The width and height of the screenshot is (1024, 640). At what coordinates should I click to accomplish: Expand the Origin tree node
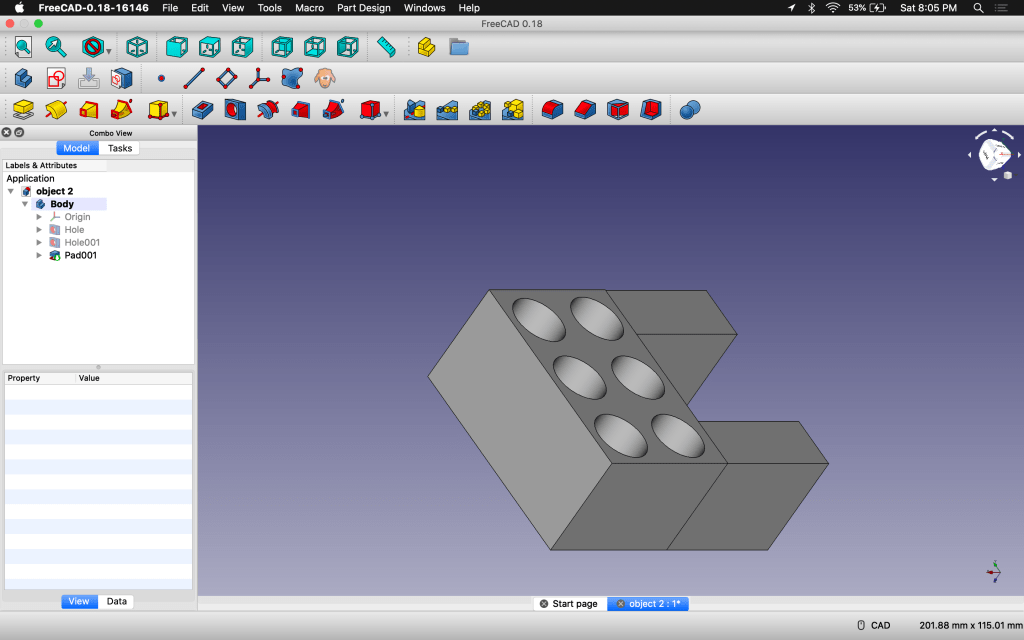click(x=40, y=217)
